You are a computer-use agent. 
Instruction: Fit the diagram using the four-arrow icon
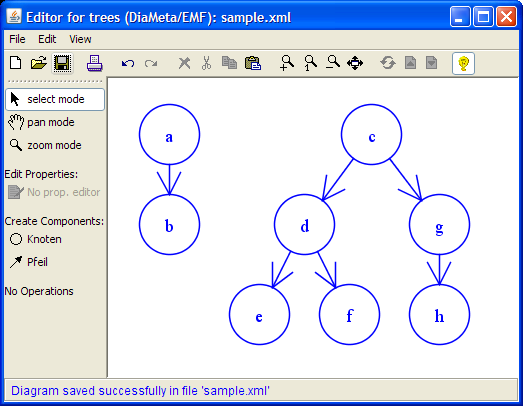pyautogui.click(x=355, y=63)
